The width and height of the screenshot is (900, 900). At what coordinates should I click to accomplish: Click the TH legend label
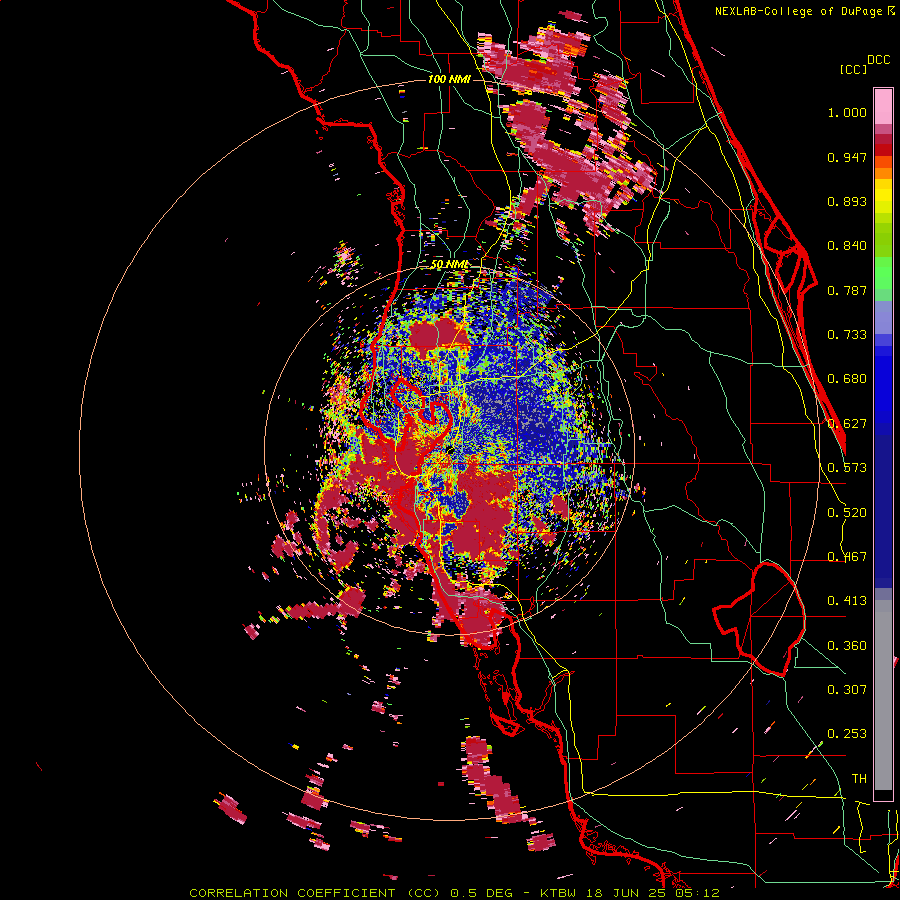coord(859,779)
